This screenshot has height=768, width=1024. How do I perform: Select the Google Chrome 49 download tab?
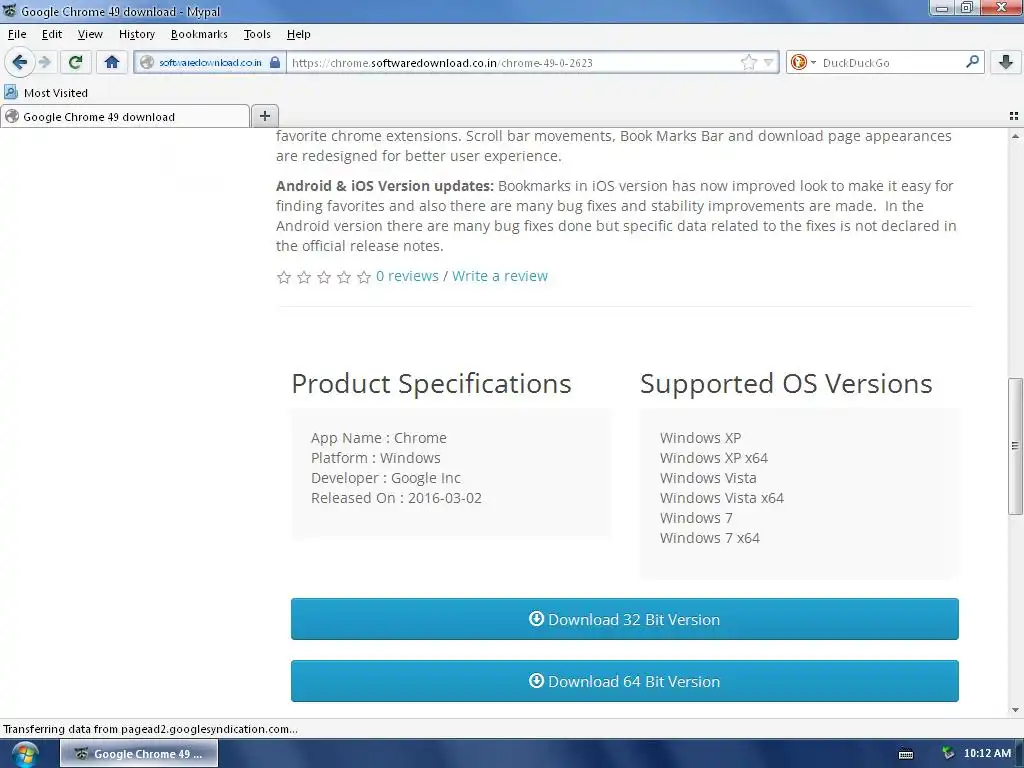(125, 116)
